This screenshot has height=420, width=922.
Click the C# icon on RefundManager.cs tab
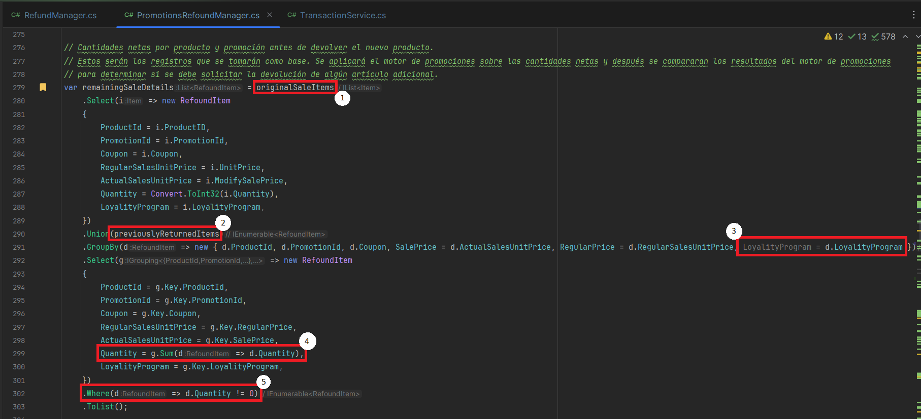coord(17,16)
